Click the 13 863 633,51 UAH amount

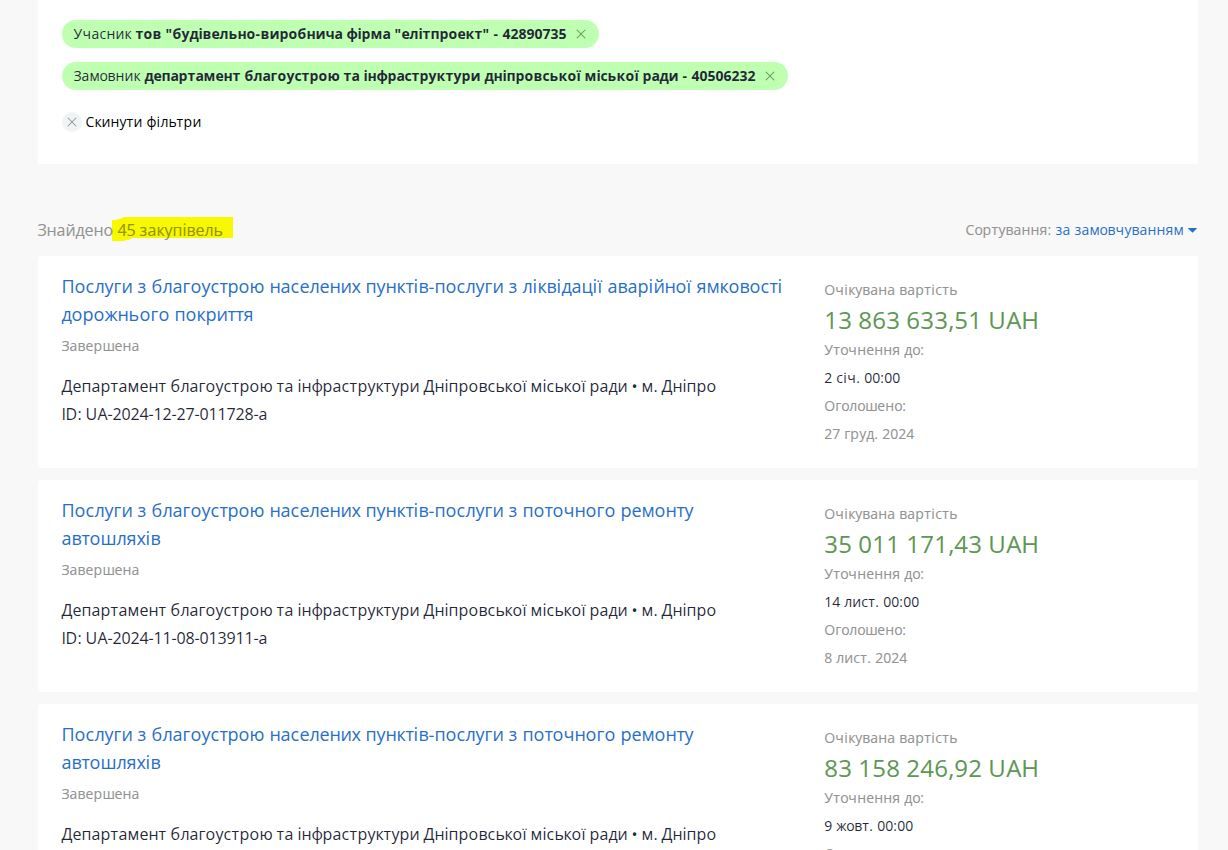pyautogui.click(x=930, y=320)
